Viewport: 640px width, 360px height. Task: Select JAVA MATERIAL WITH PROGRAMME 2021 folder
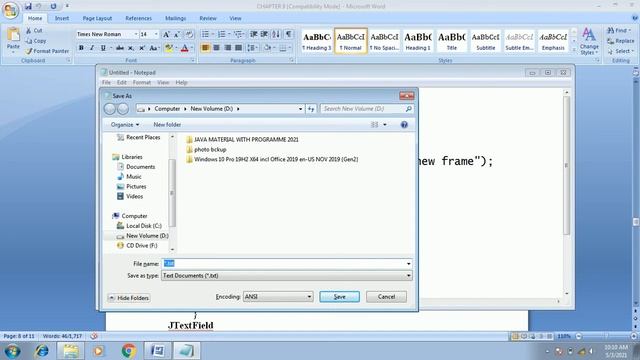(242, 140)
